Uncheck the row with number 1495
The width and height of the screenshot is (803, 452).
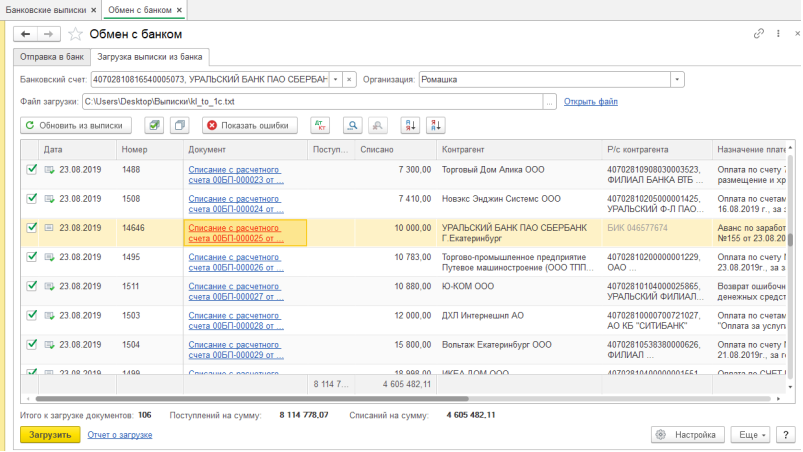(32, 257)
